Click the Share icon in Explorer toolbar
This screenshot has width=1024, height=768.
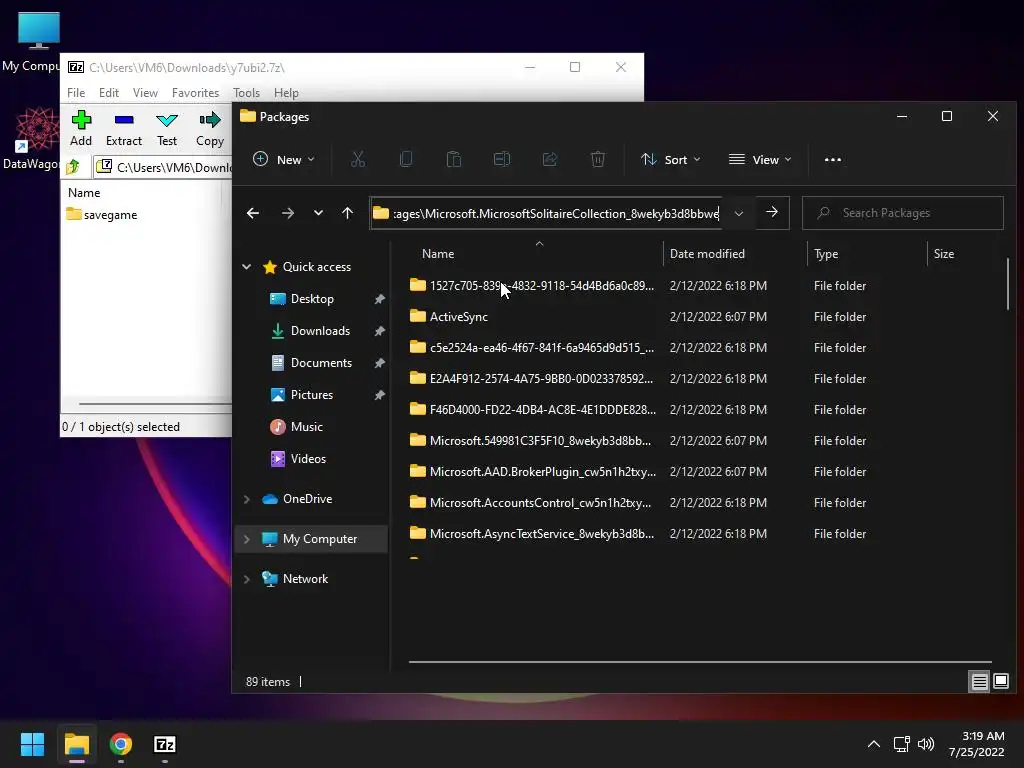[x=550, y=159]
